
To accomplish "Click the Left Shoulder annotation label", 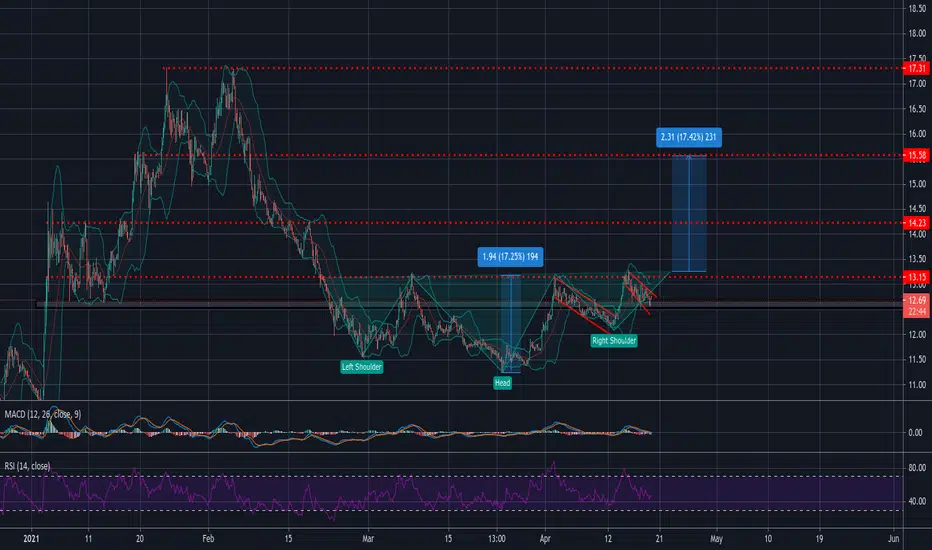I will [361, 367].
